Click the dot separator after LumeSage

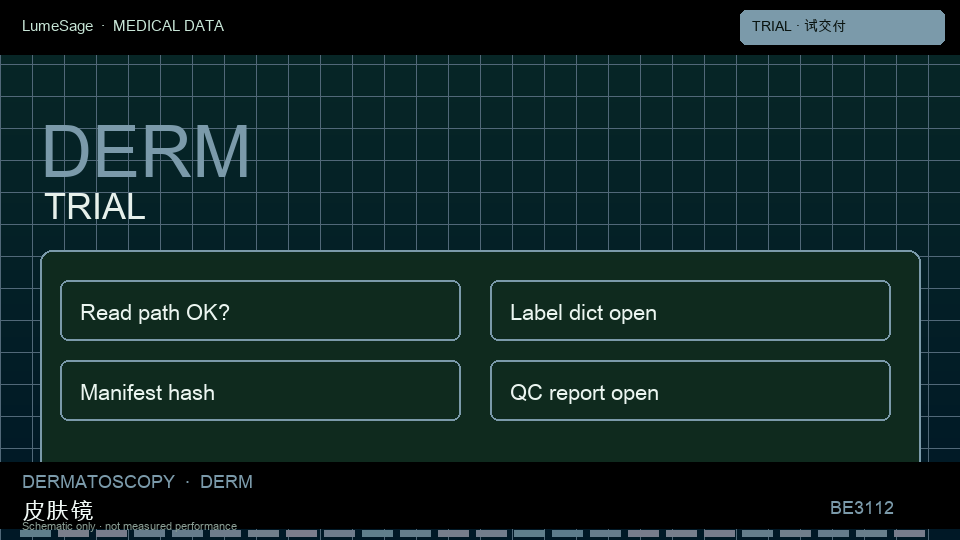click(103, 26)
